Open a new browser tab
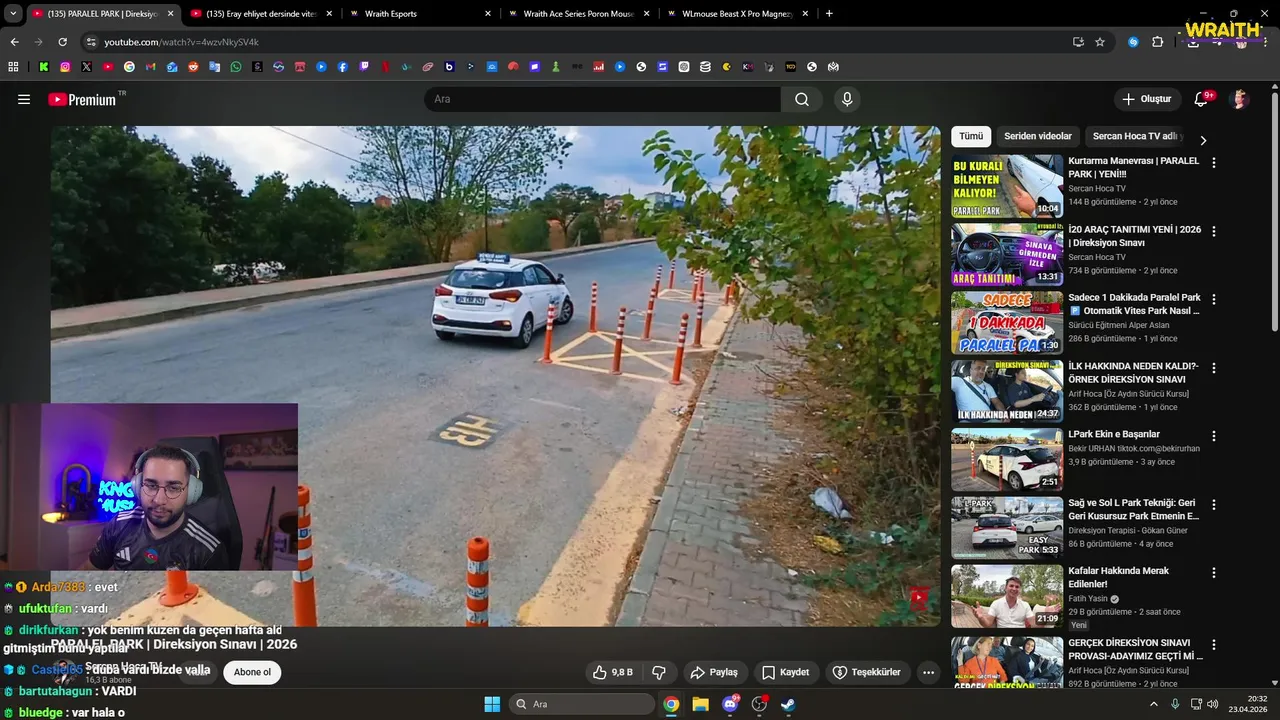1280x720 pixels. (x=829, y=14)
